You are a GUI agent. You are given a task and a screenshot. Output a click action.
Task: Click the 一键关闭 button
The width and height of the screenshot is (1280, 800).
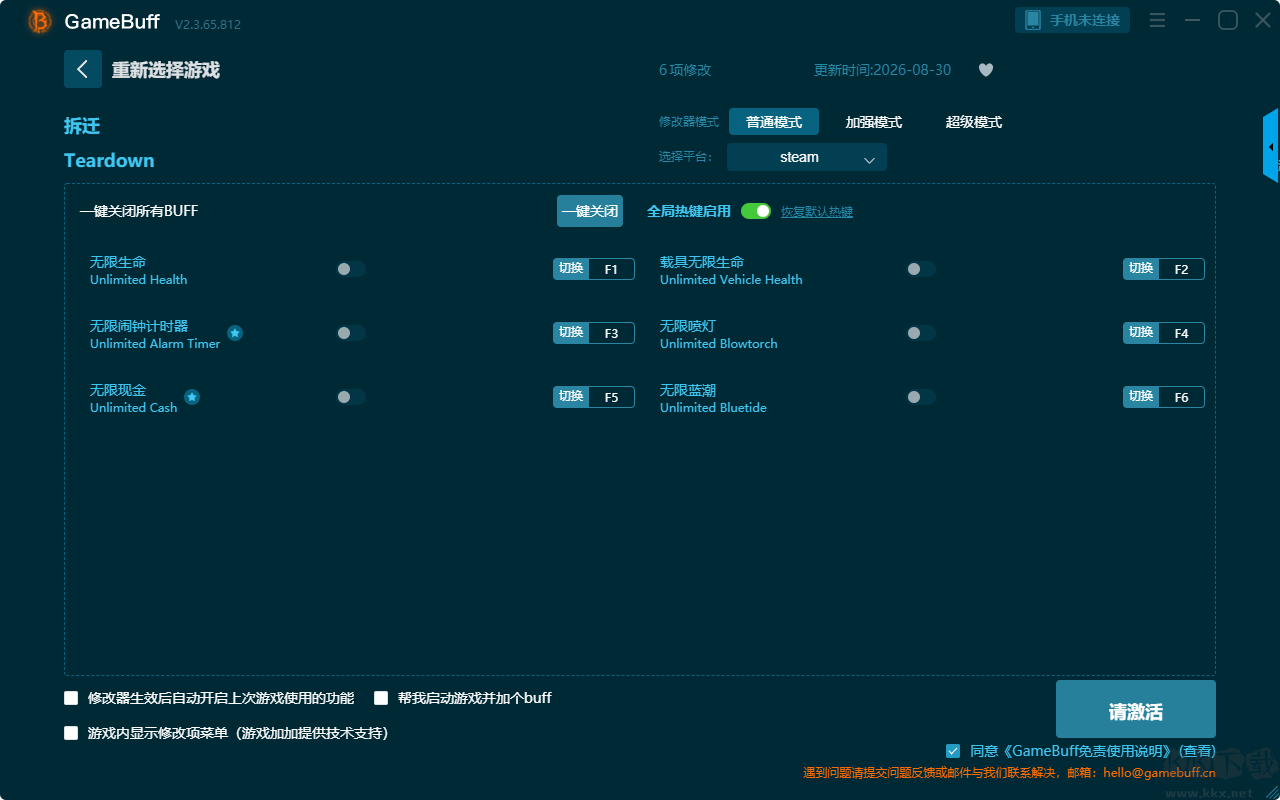click(590, 211)
